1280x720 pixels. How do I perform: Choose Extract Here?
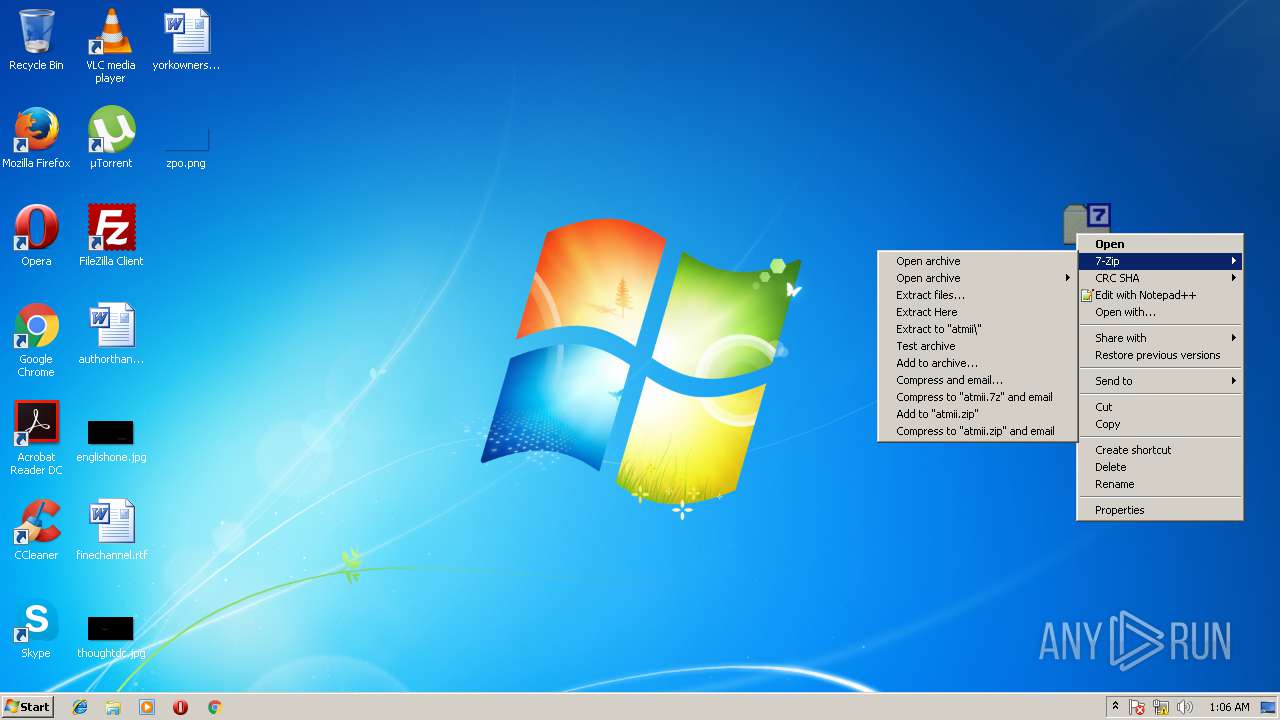[977, 312]
